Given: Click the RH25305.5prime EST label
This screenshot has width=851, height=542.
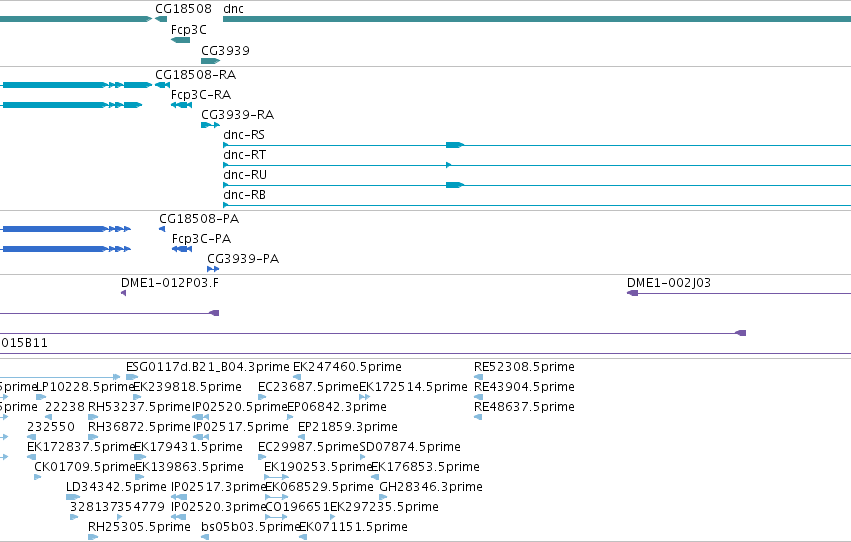Looking at the screenshot, I should point(139,527).
